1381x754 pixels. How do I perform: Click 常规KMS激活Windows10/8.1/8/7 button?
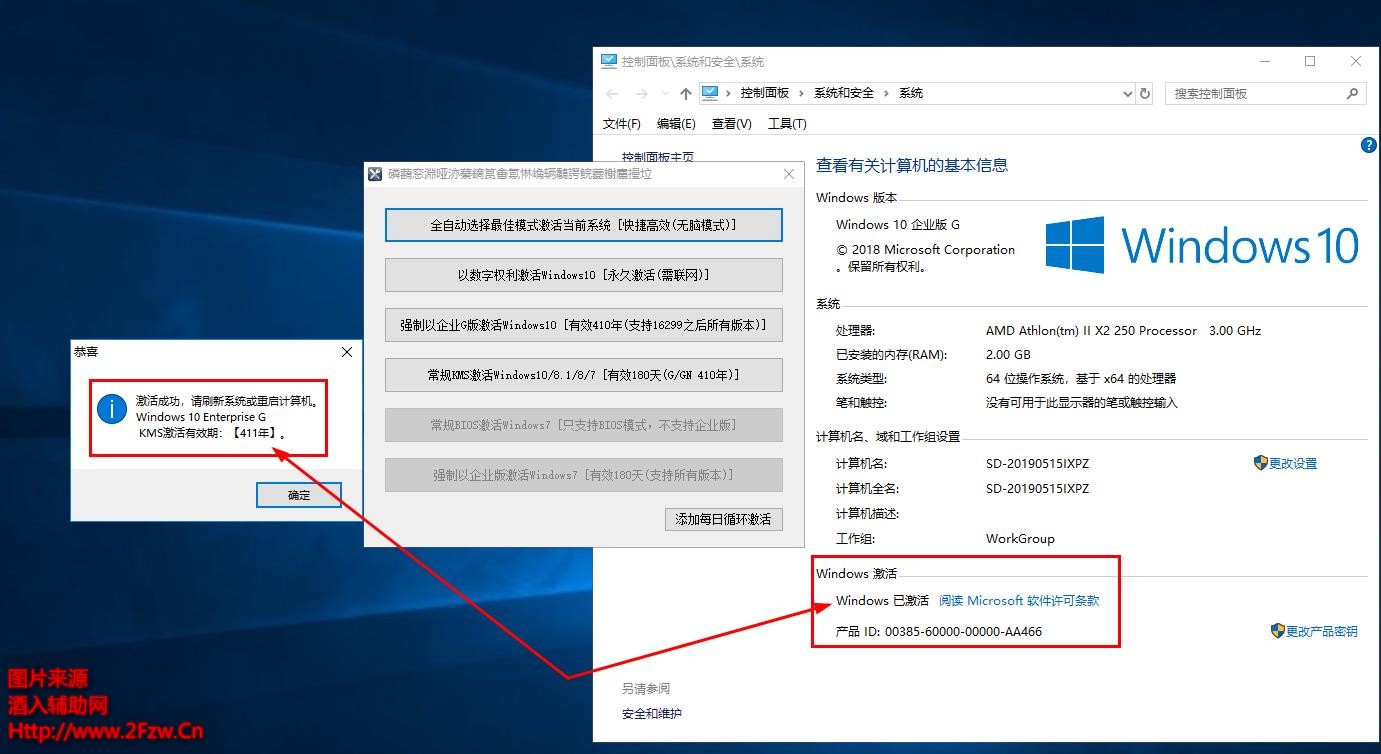583,375
